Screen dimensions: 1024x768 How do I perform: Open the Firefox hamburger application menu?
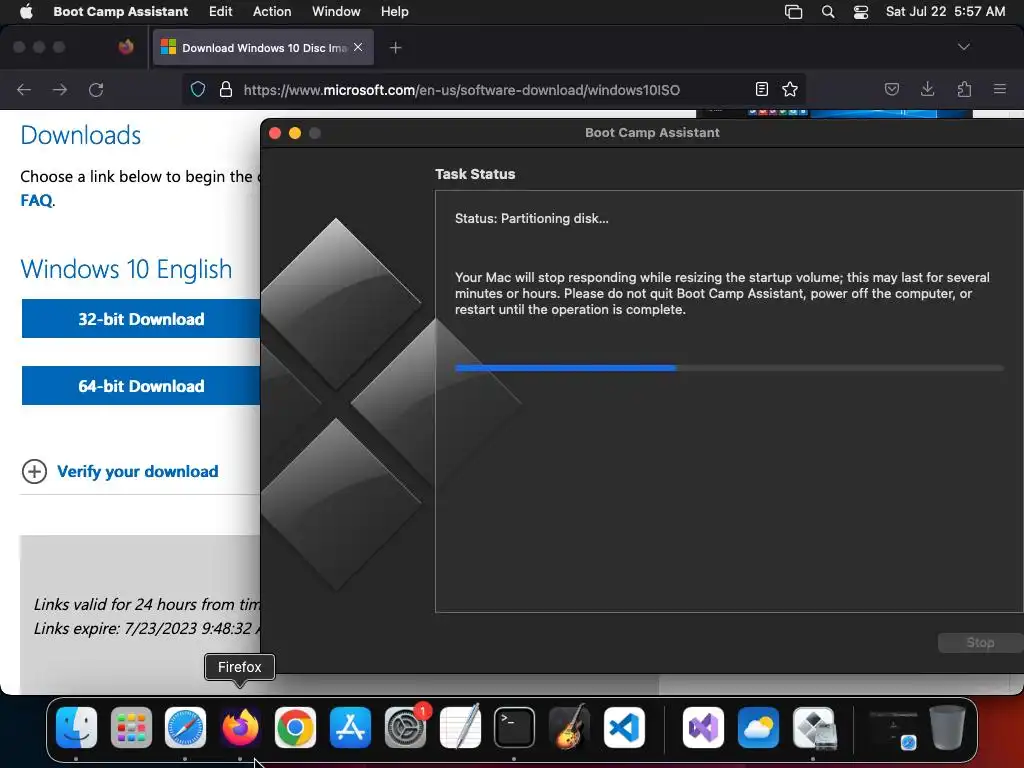(x=999, y=89)
